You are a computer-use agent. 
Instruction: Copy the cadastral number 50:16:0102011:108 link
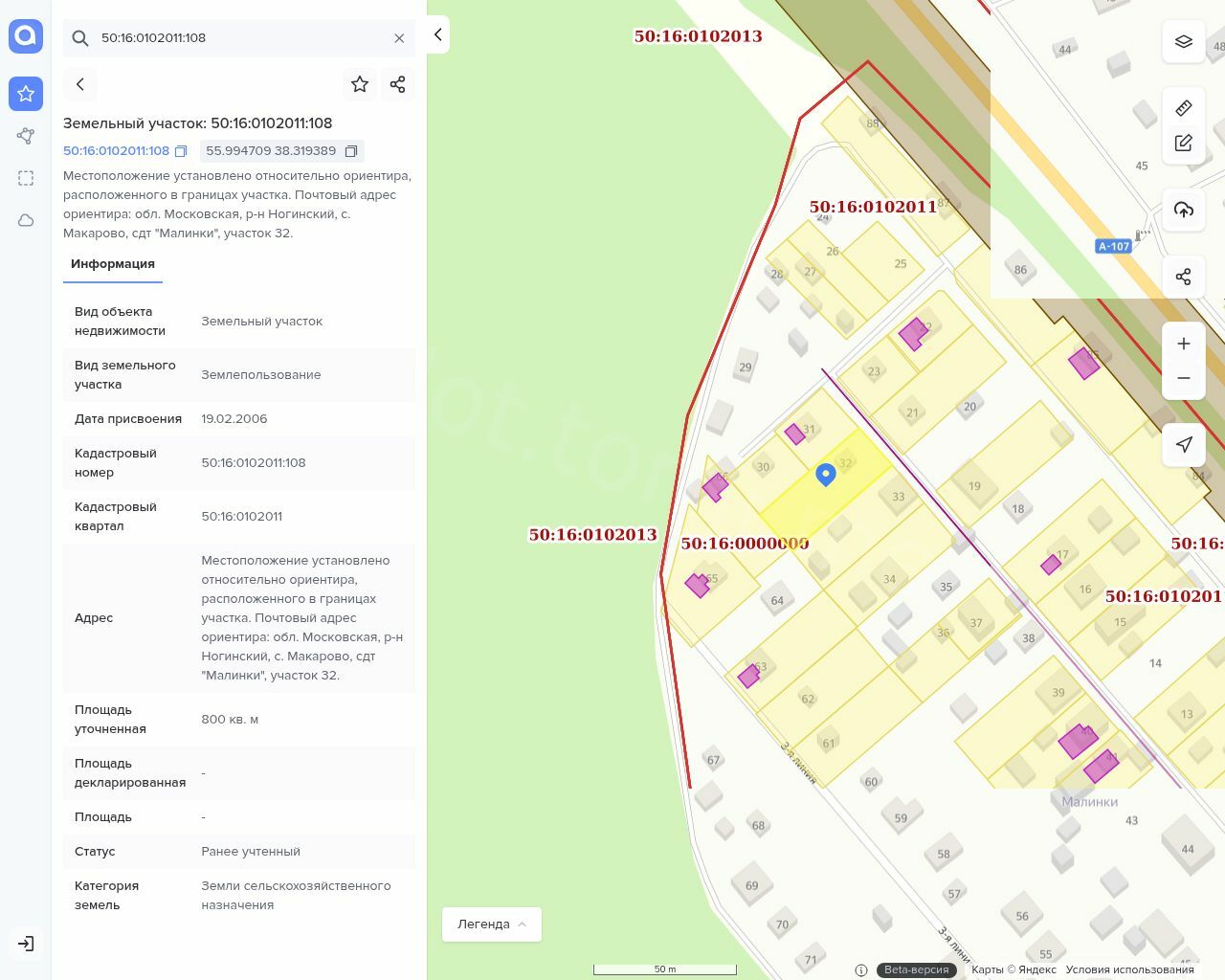(181, 151)
